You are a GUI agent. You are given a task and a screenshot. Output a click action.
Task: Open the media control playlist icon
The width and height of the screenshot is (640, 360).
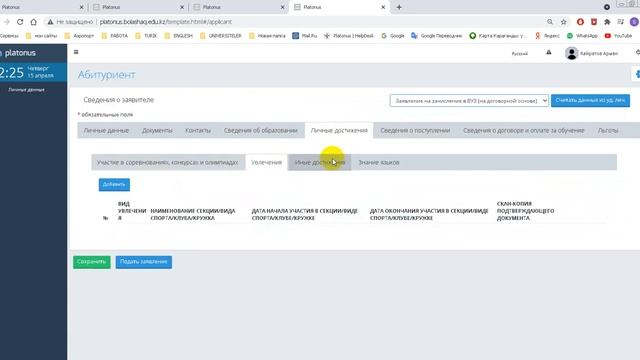[x=621, y=22]
